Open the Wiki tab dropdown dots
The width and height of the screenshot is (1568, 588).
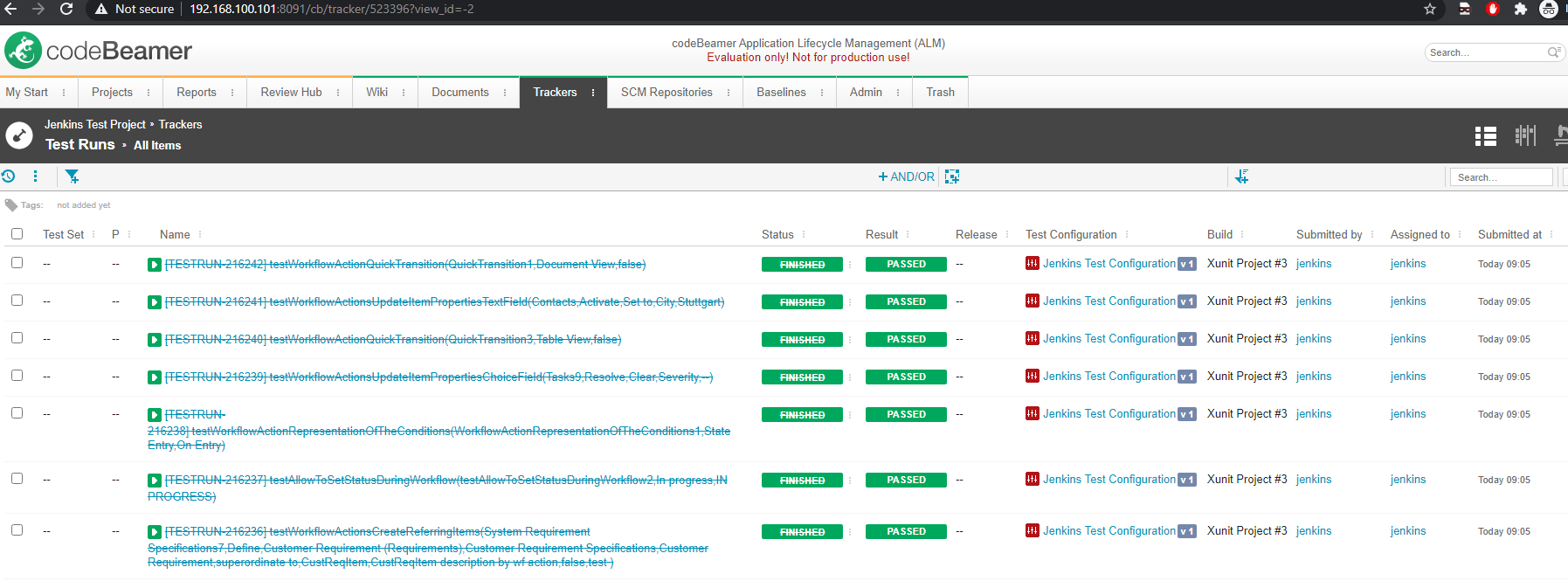click(404, 93)
